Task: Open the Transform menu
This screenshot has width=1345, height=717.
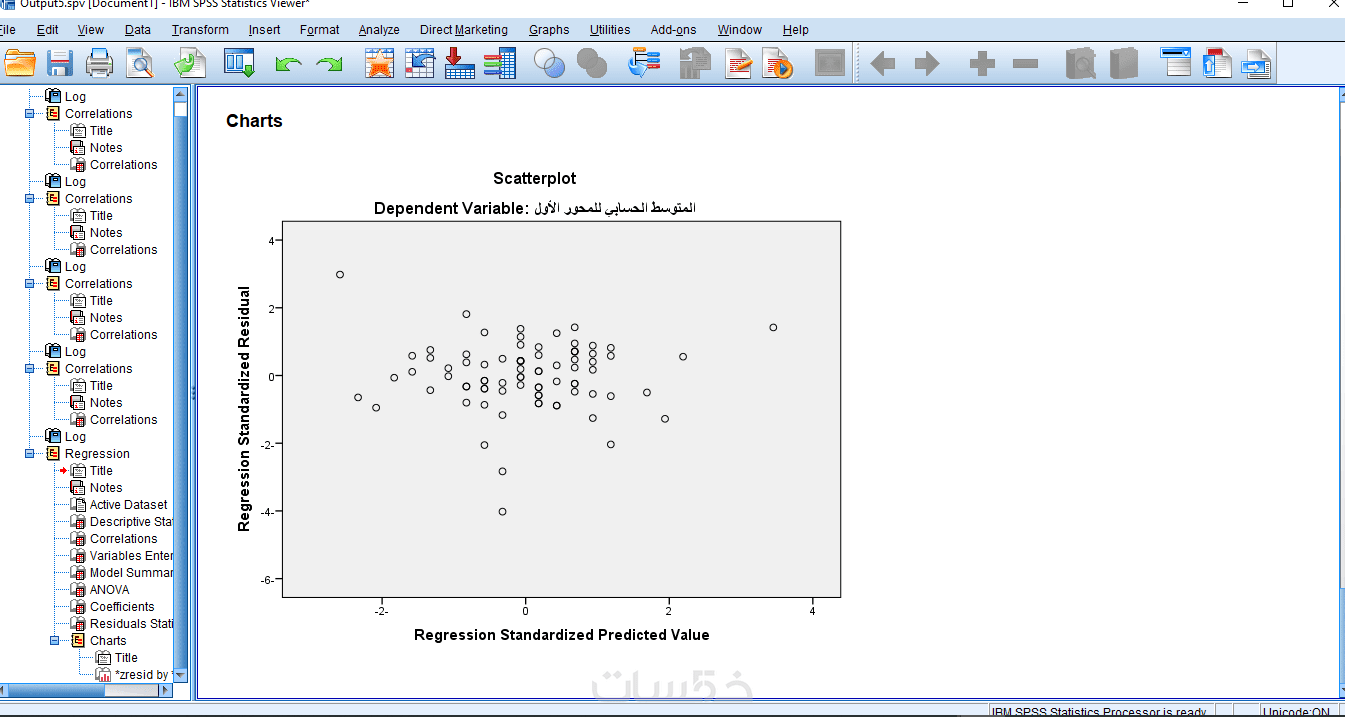Action: (200, 30)
